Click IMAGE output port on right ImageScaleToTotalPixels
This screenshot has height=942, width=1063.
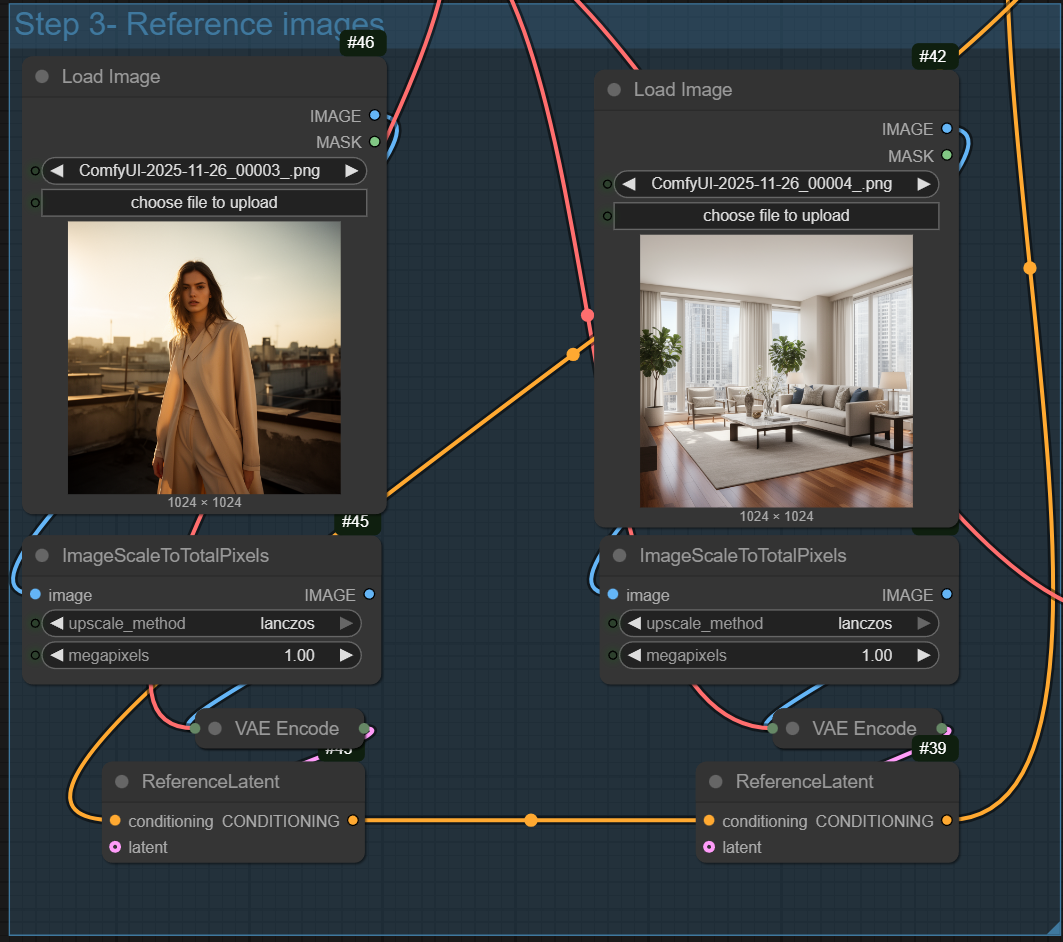(x=946, y=595)
